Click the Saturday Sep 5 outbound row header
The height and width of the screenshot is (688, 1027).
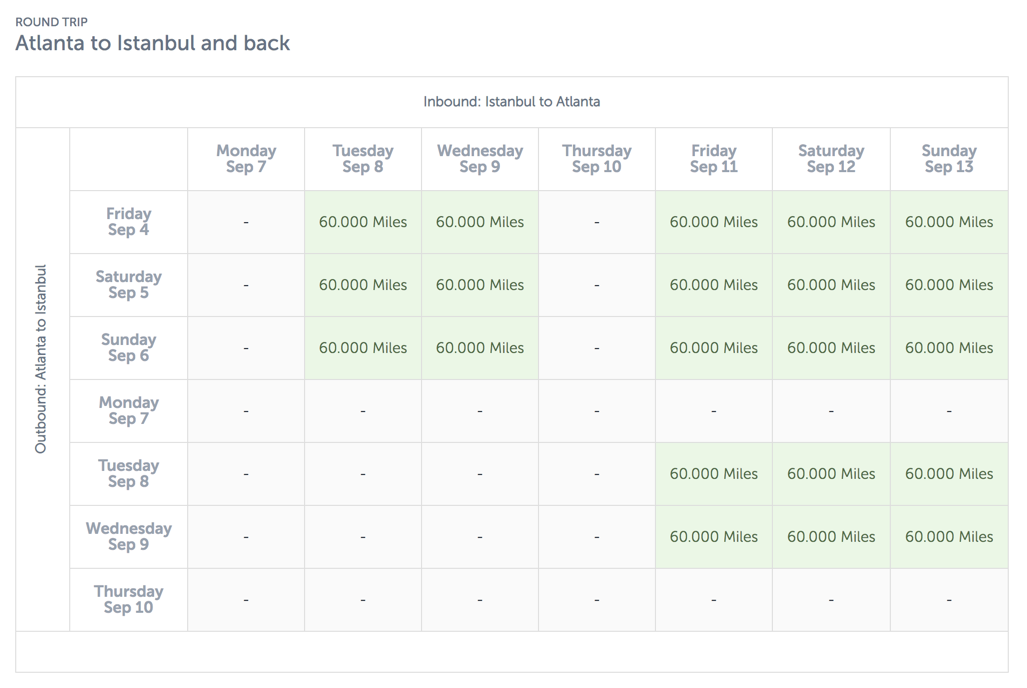(128, 285)
